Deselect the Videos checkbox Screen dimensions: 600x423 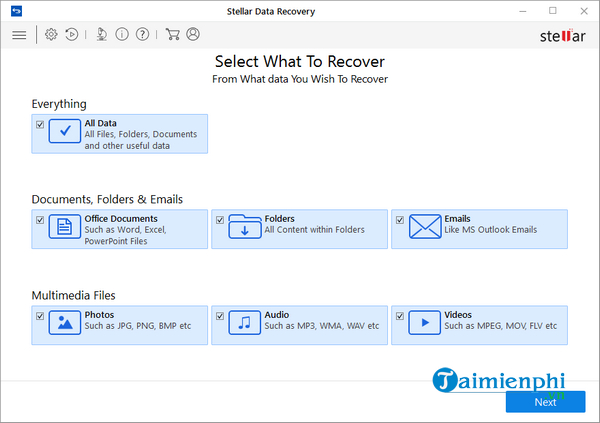(x=399, y=316)
